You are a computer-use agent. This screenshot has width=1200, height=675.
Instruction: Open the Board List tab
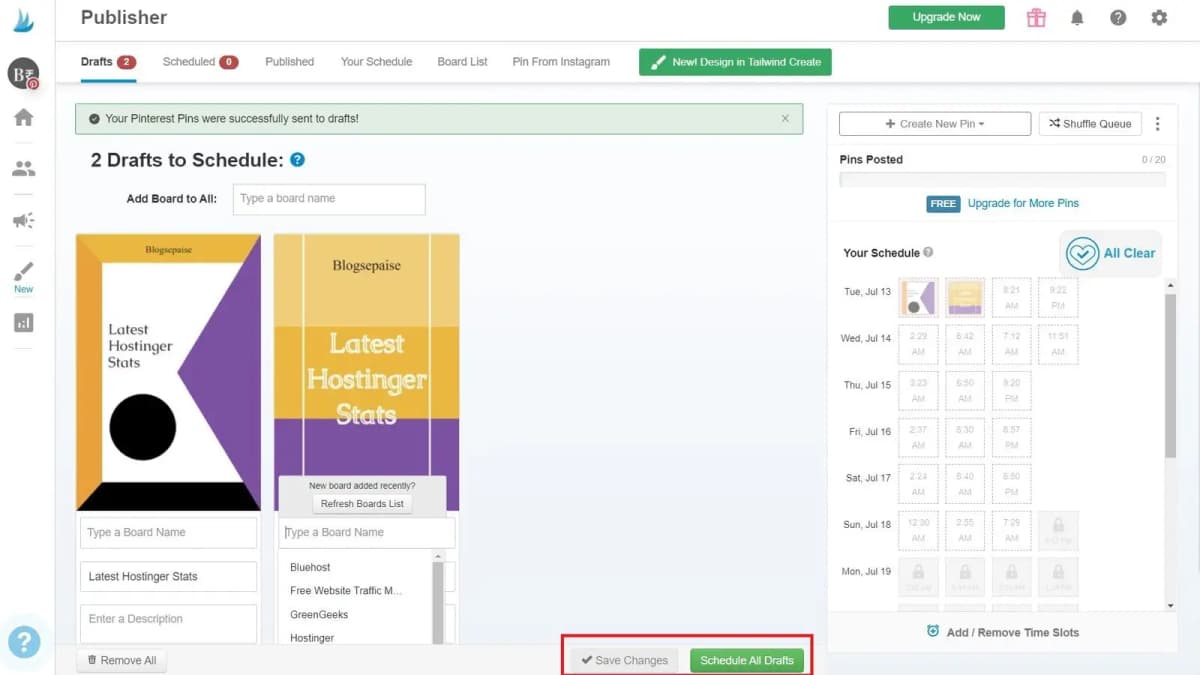point(462,62)
